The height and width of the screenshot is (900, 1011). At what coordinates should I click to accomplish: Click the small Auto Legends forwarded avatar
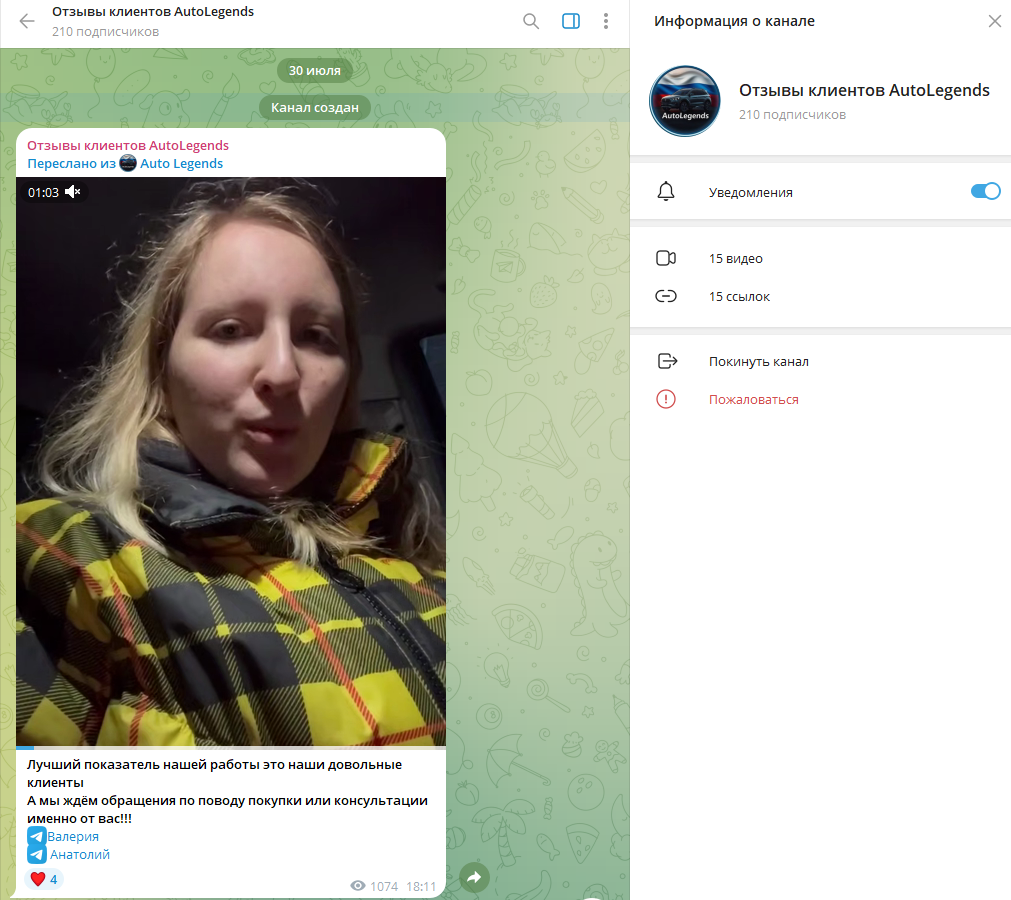[128, 163]
